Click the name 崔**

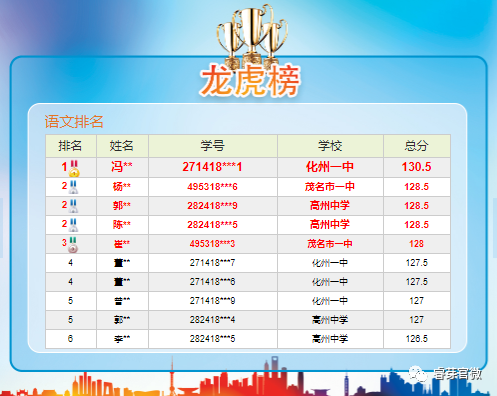pyautogui.click(x=122, y=244)
